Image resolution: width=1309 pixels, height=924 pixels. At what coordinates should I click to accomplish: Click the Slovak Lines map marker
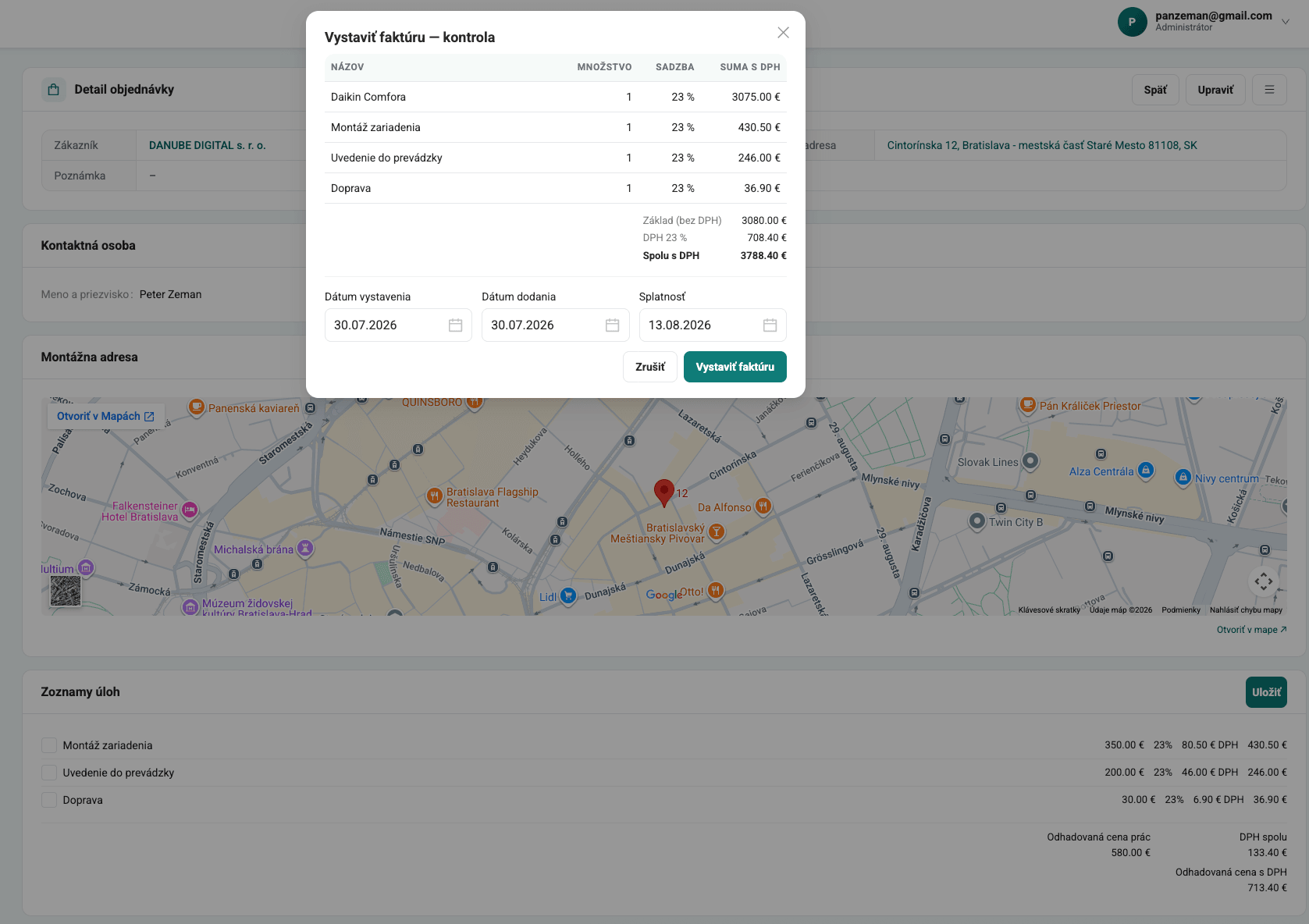[x=1030, y=461]
